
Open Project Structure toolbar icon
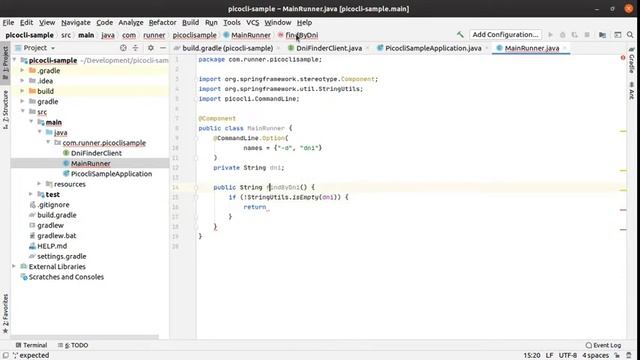[x=602, y=35]
